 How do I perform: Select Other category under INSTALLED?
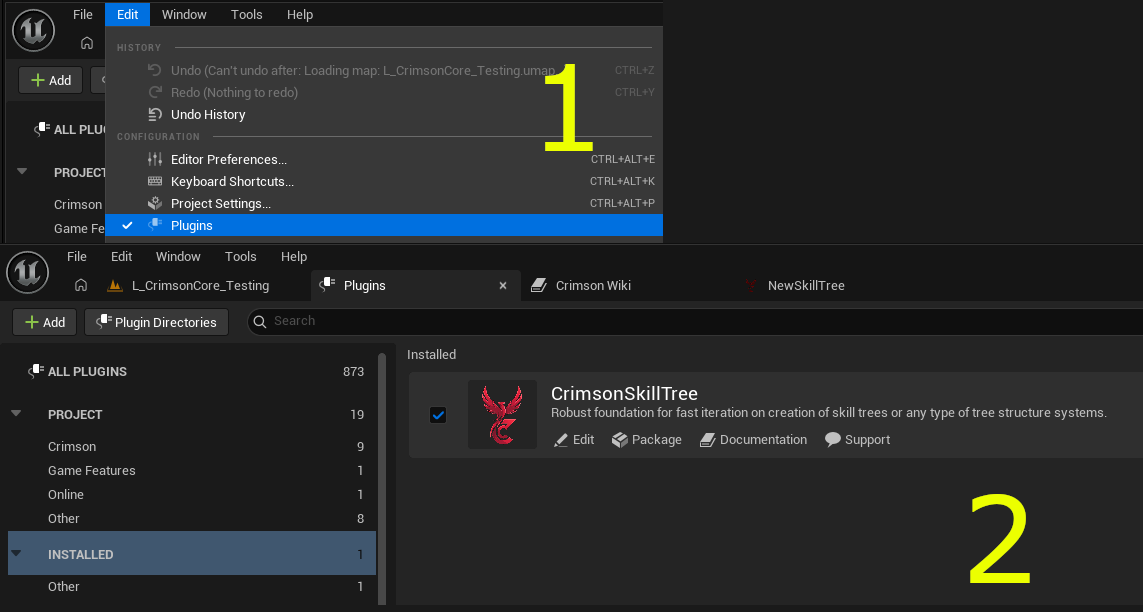pos(192,586)
